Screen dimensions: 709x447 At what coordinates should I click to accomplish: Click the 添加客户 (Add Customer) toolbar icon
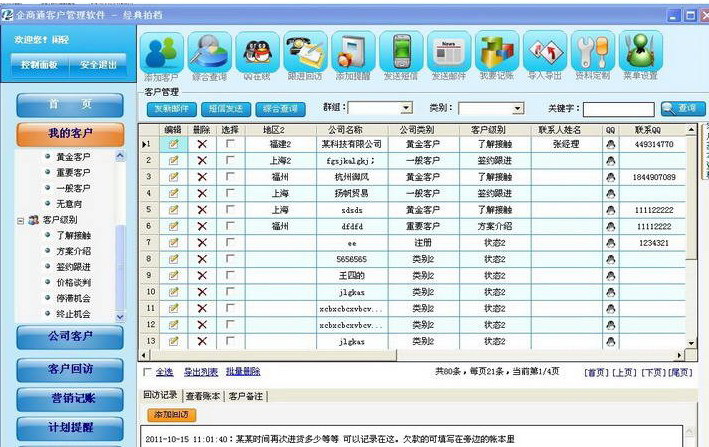click(x=161, y=53)
